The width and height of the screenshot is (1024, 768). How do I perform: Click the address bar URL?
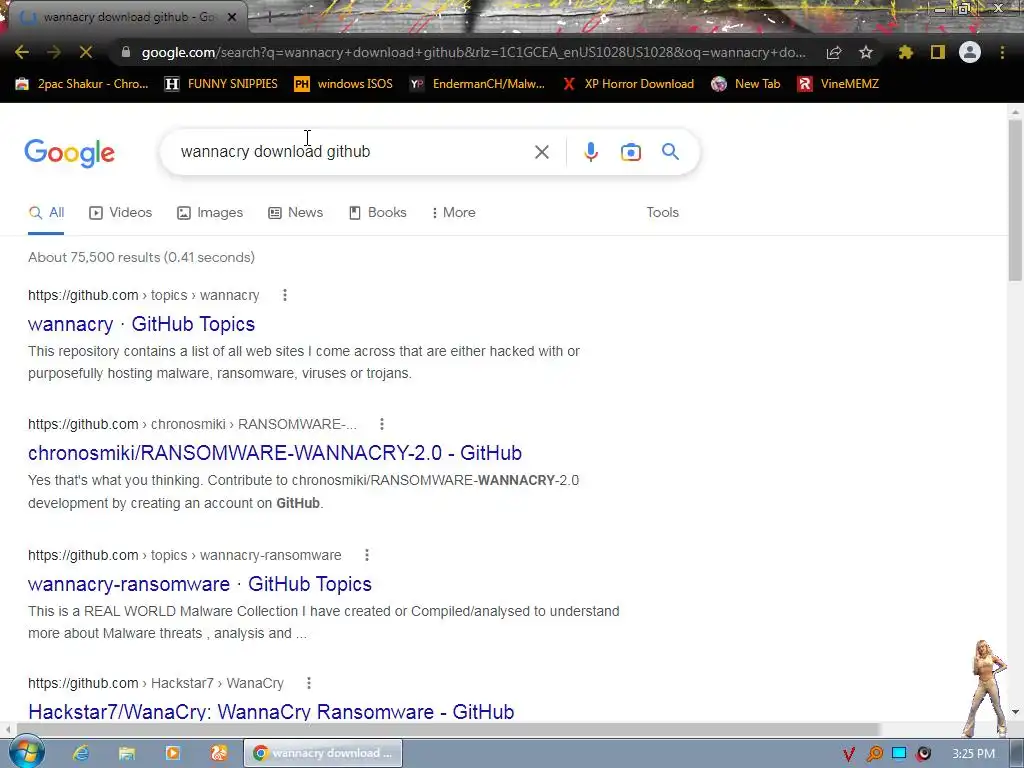[x=473, y=52]
